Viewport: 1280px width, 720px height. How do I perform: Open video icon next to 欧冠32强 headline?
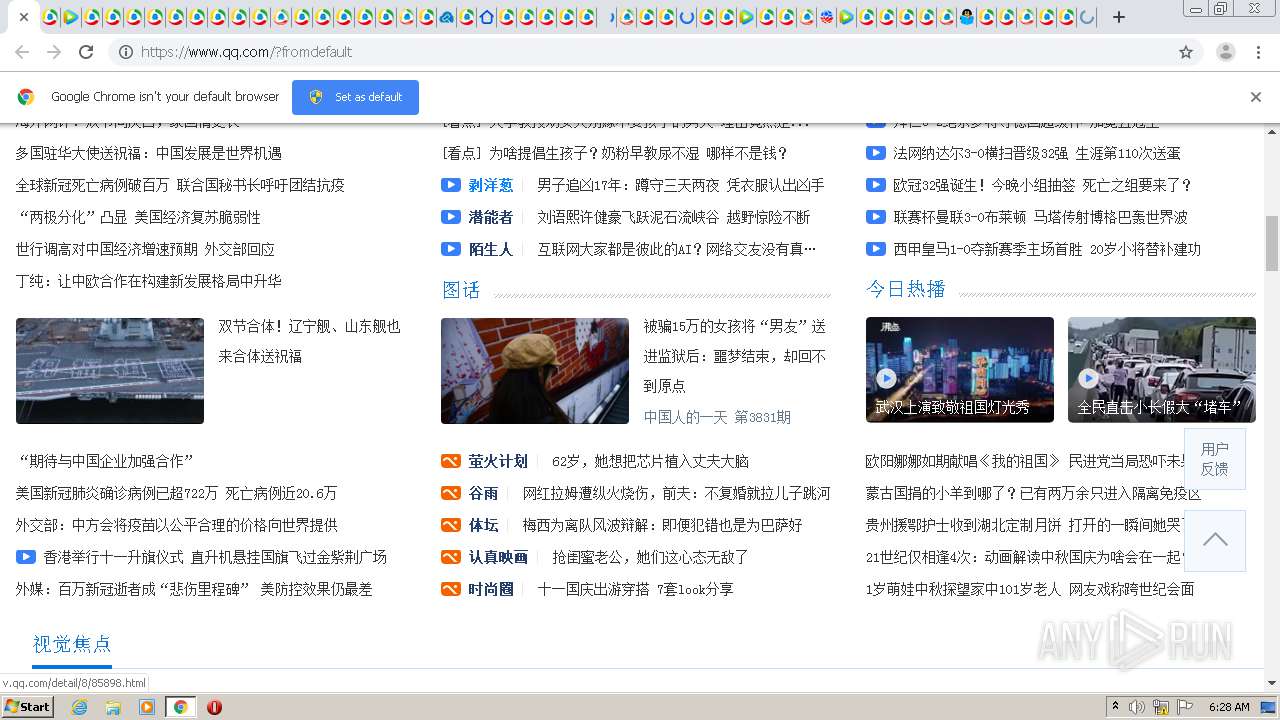[876, 185]
